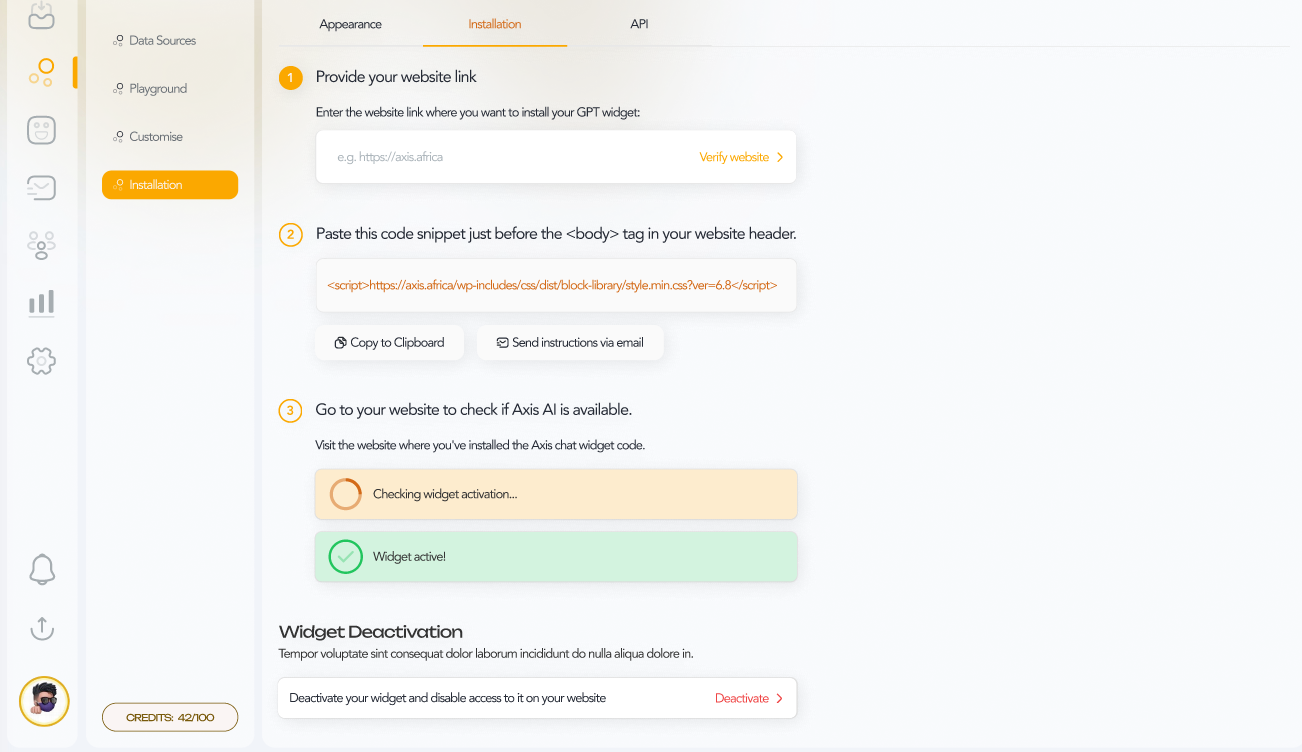Click Send instructions via email button
This screenshot has height=752, width=1302.
coord(570,342)
